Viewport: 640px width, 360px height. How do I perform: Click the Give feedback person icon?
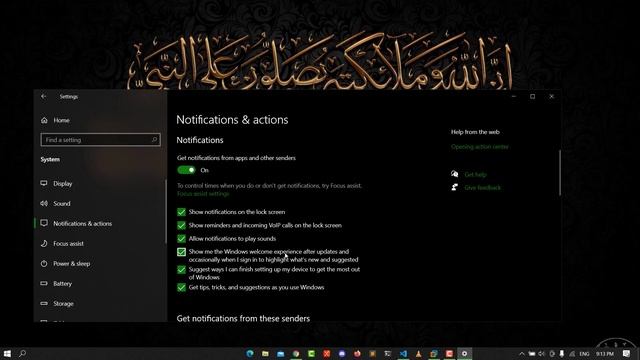[455, 187]
